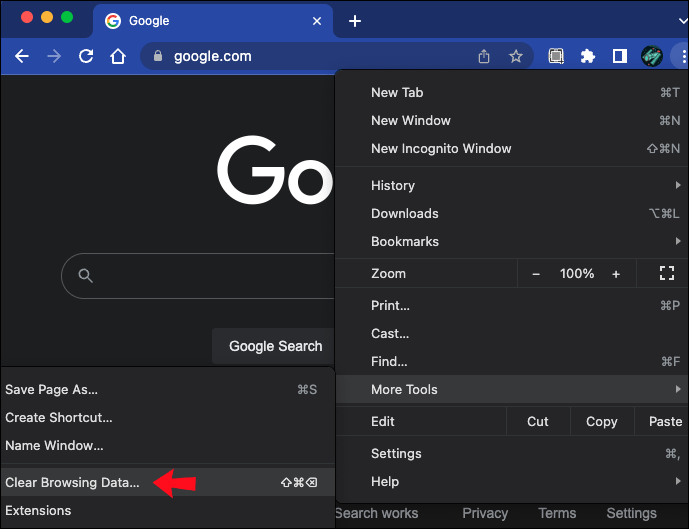Open the Terms footer link

pyautogui.click(x=557, y=513)
